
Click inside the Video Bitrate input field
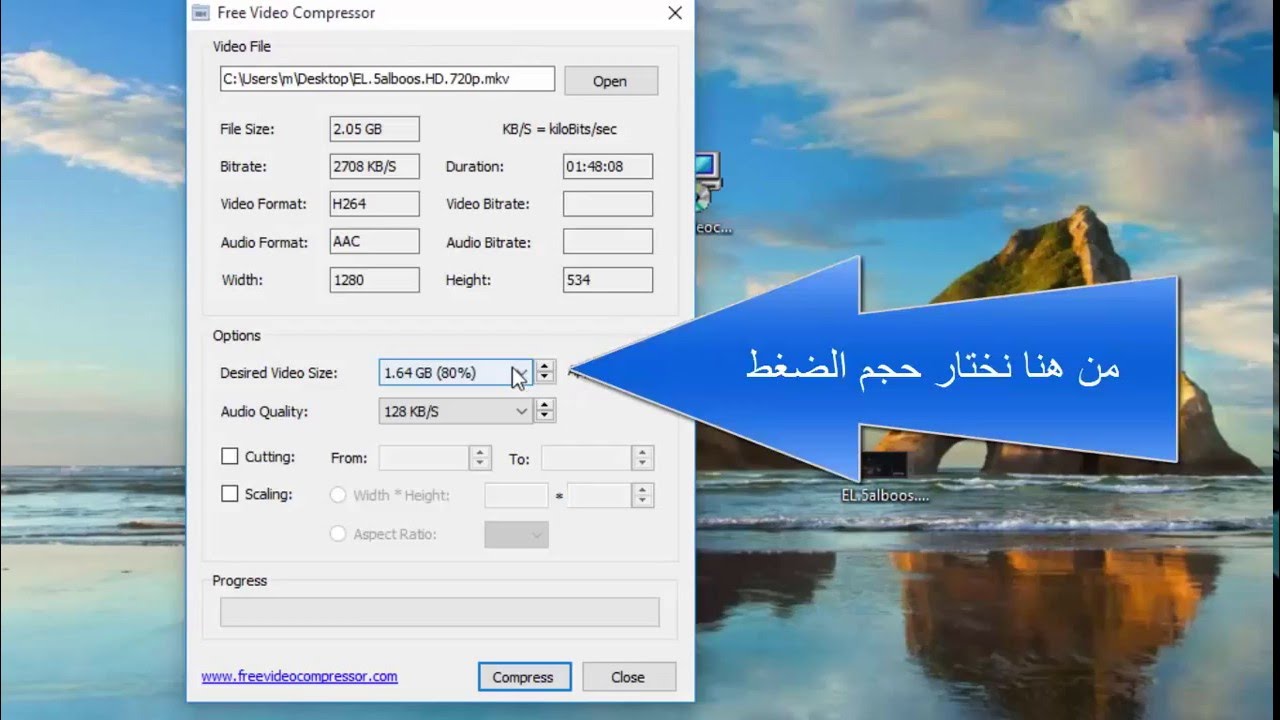coord(606,203)
